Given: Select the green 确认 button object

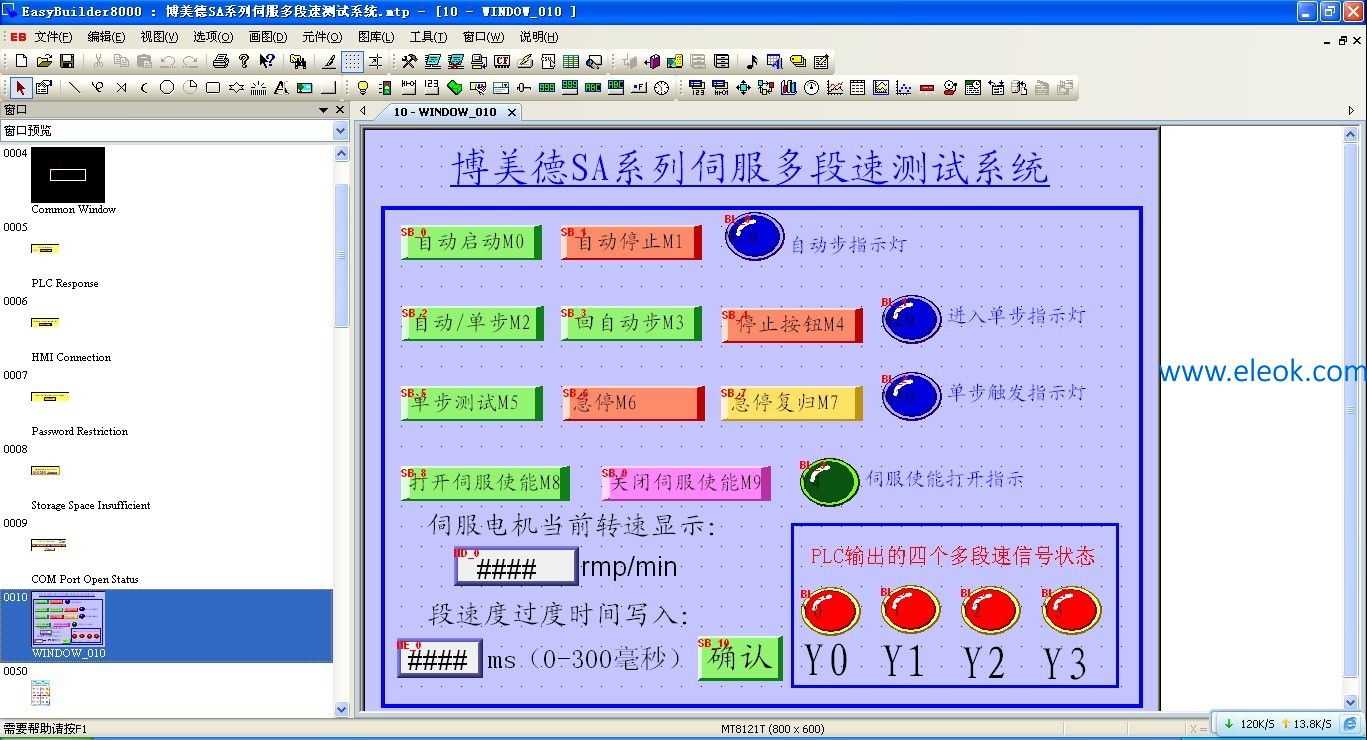Looking at the screenshot, I should [740, 658].
